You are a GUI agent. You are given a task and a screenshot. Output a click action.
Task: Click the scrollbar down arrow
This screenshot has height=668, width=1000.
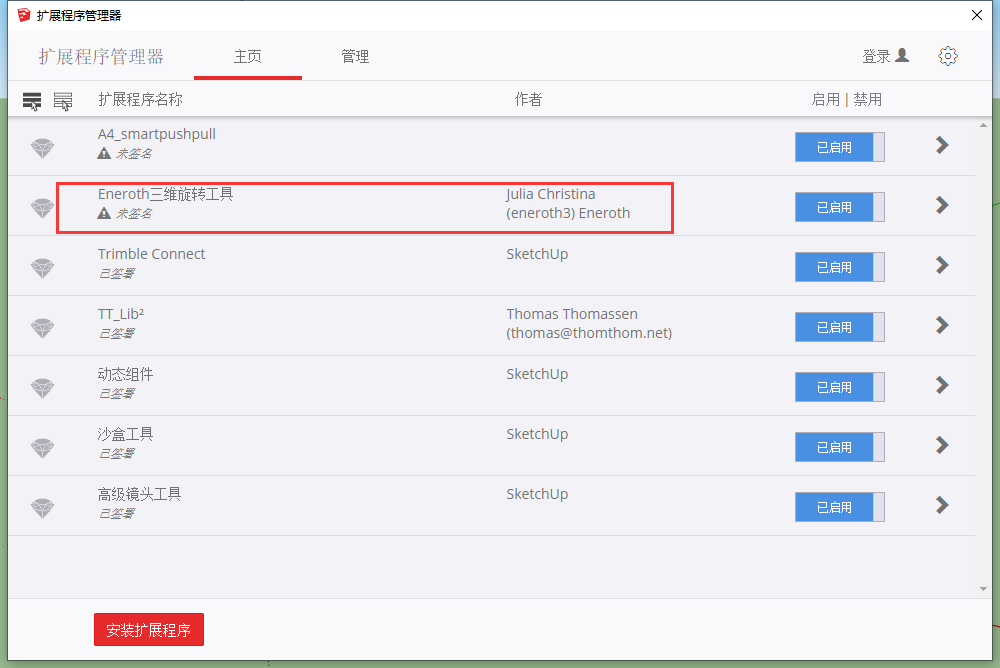tap(983, 589)
